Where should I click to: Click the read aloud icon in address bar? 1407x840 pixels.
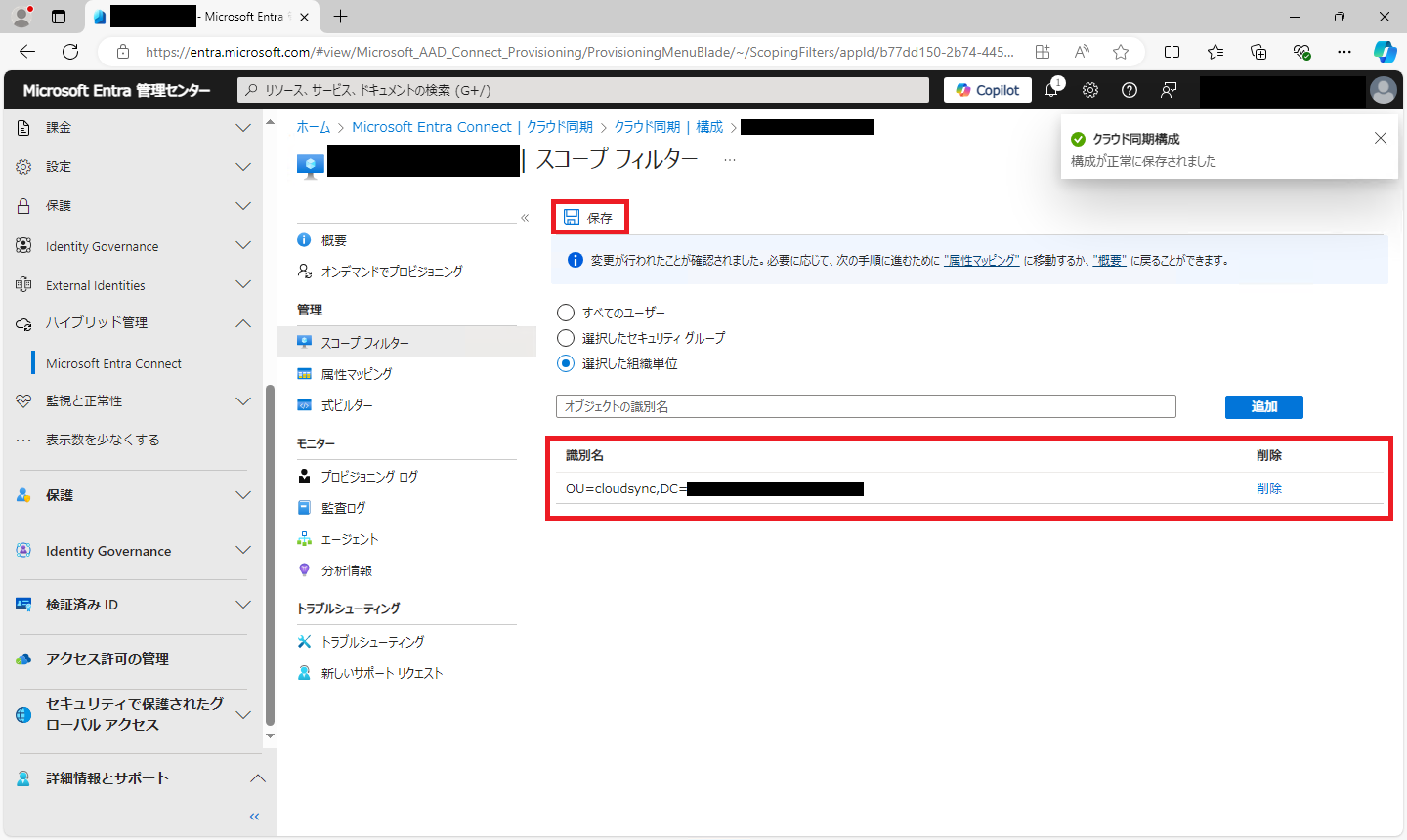(x=1082, y=52)
